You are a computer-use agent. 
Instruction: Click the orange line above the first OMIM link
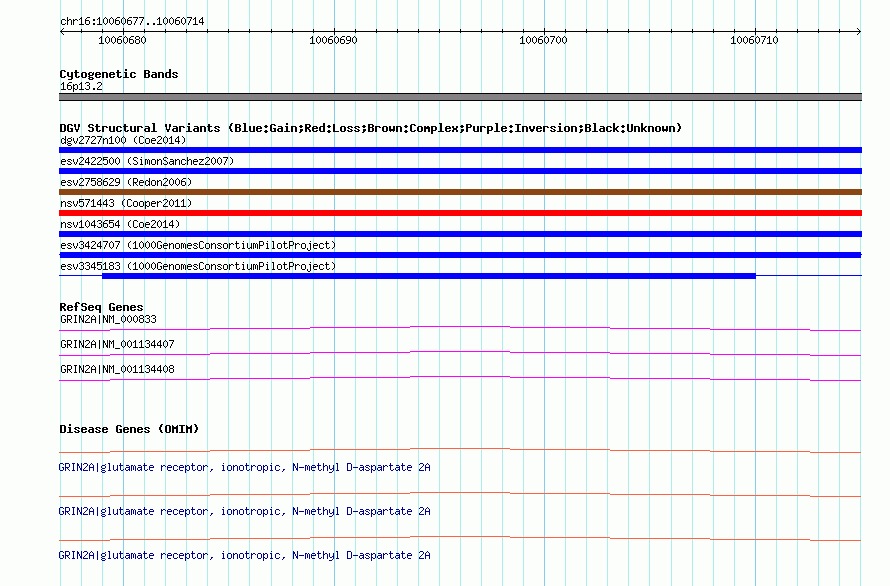point(460,450)
